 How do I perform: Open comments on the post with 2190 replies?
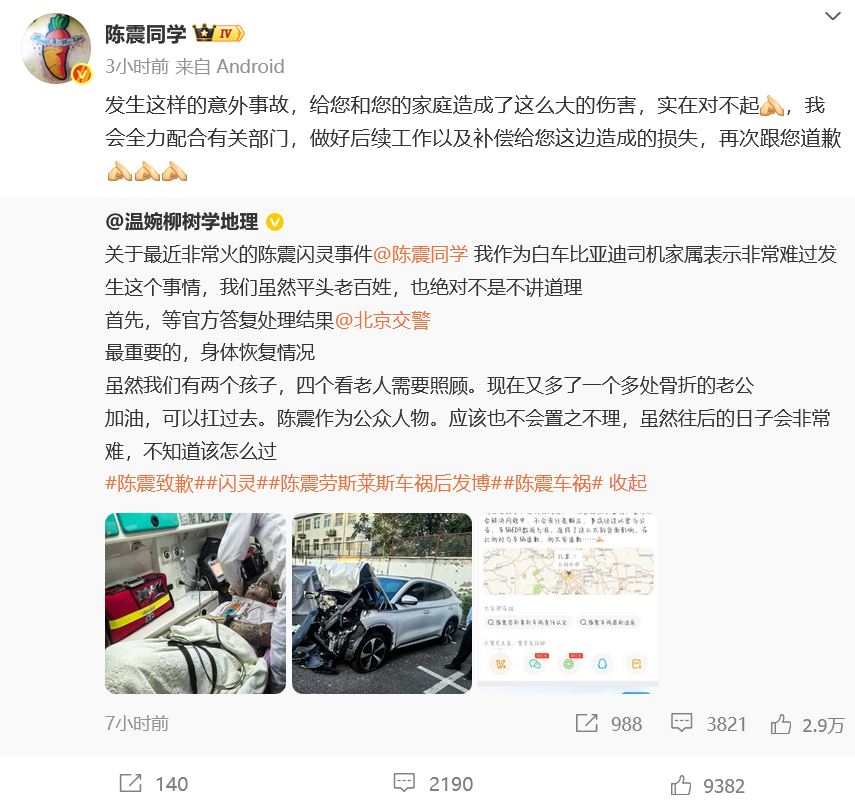(x=404, y=783)
